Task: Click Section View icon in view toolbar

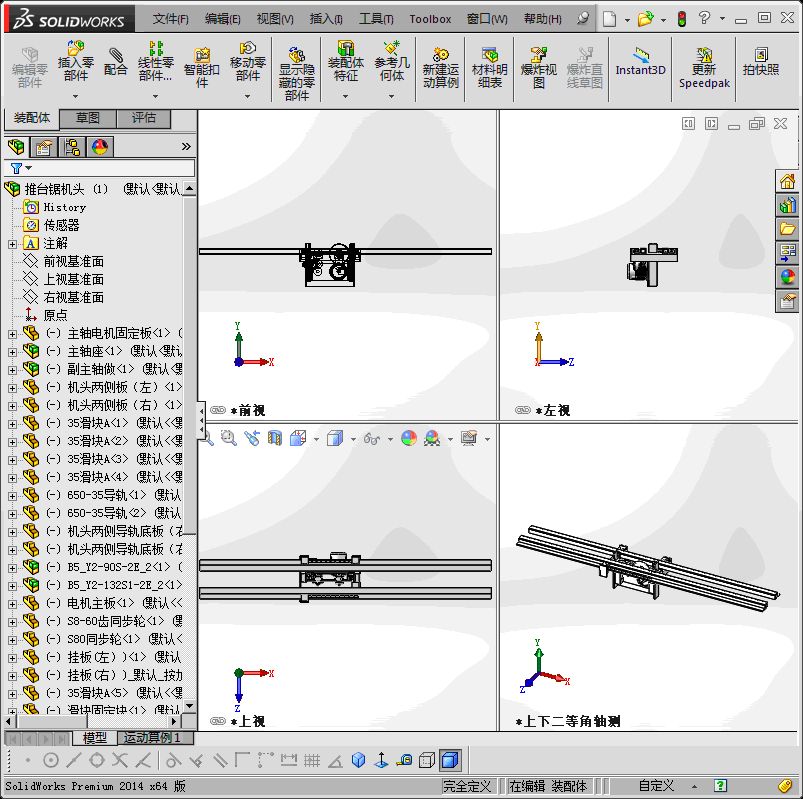Action: pyautogui.click(x=274, y=438)
